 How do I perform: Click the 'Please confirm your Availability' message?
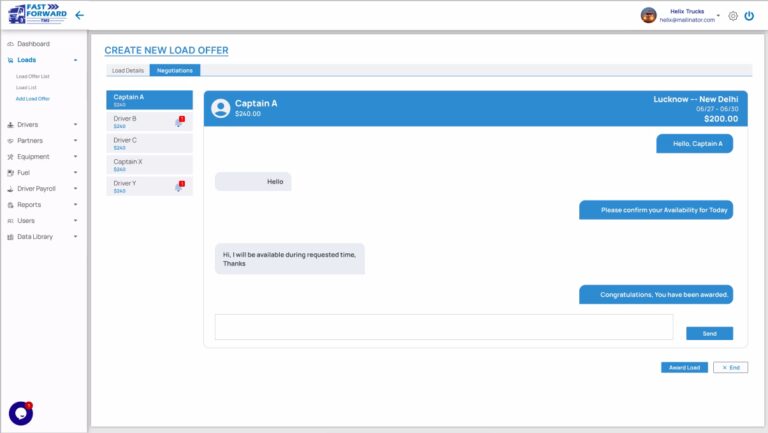pyautogui.click(x=656, y=210)
